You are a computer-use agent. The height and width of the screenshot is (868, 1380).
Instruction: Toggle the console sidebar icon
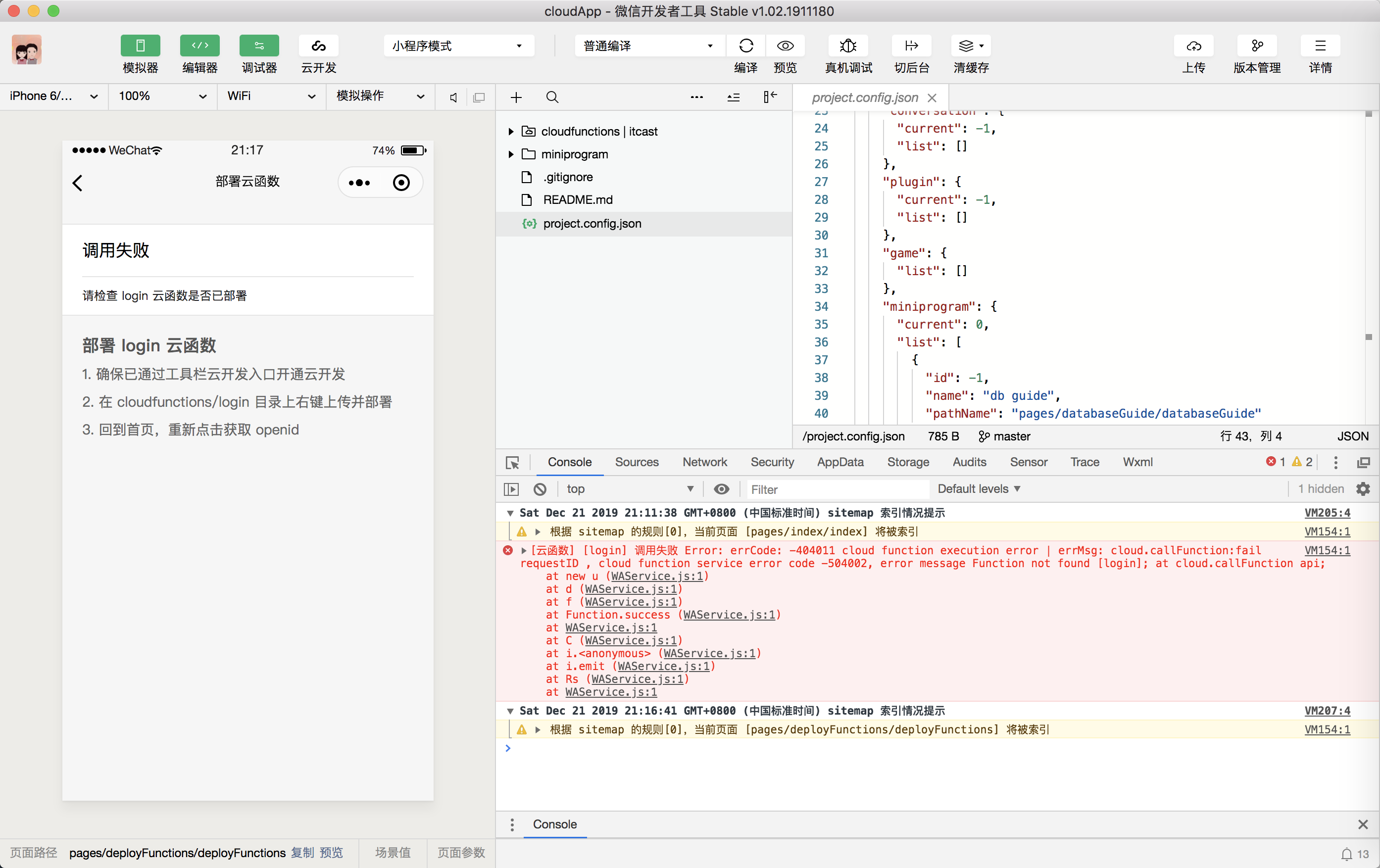click(511, 489)
